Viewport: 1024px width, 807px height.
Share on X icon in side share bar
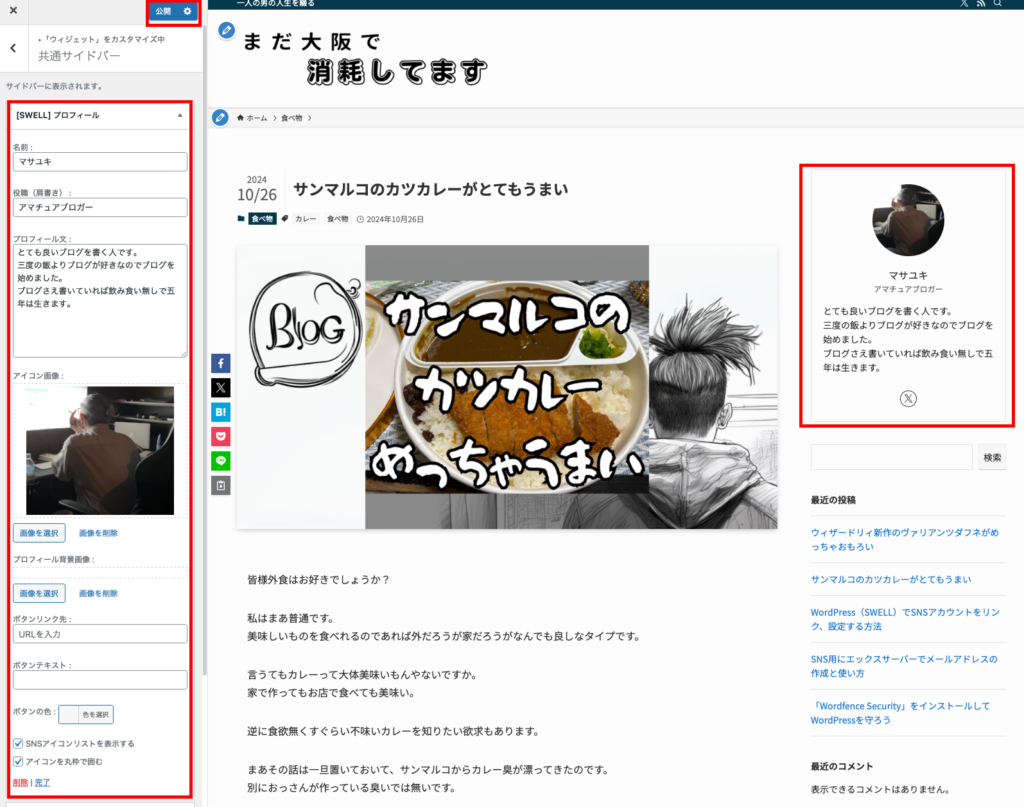pyautogui.click(x=221, y=388)
